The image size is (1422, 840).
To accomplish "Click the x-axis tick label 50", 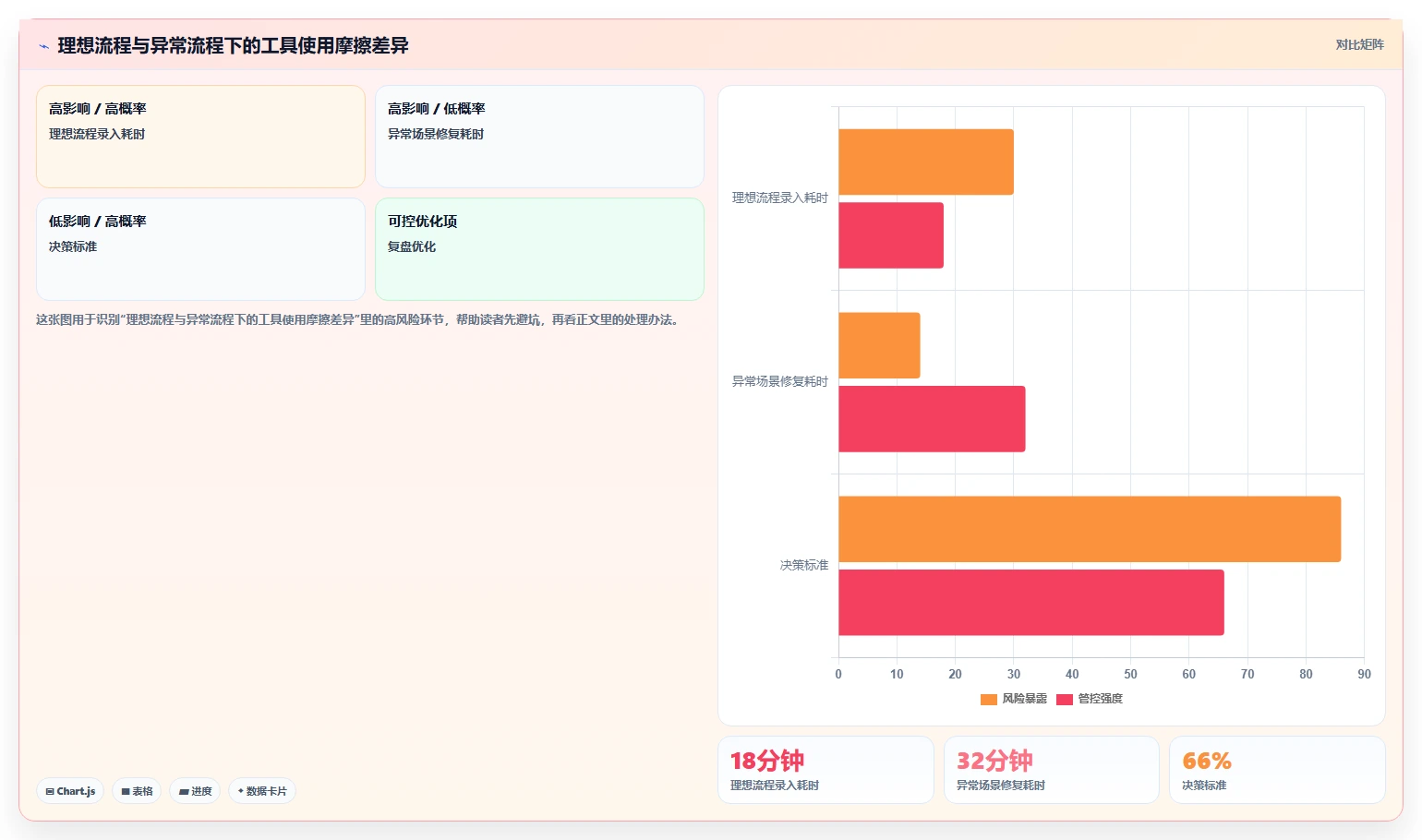I will point(1130,674).
